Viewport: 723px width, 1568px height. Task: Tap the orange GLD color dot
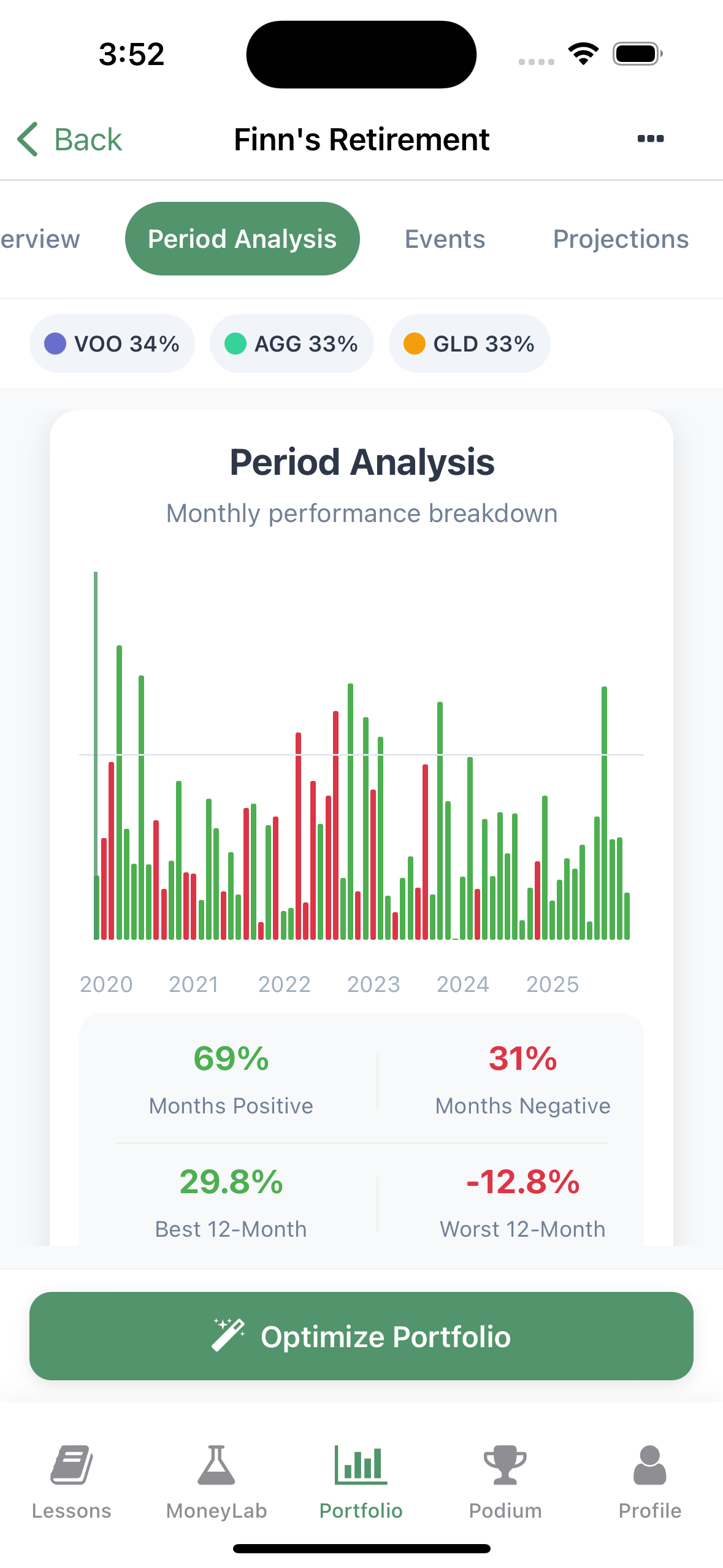[x=415, y=344]
